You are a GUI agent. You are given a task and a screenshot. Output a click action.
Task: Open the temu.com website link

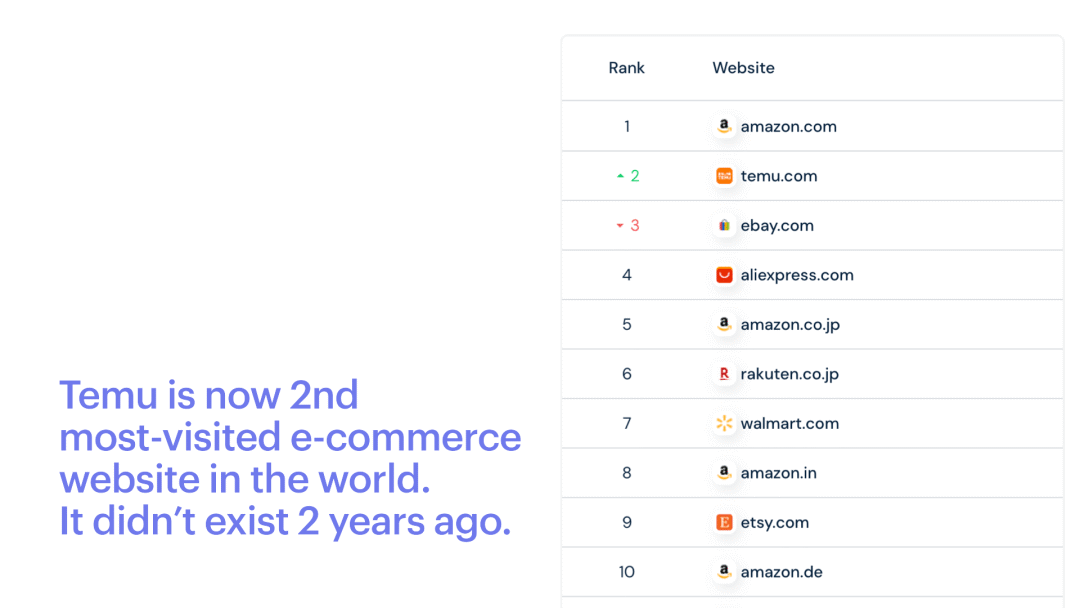click(x=779, y=176)
